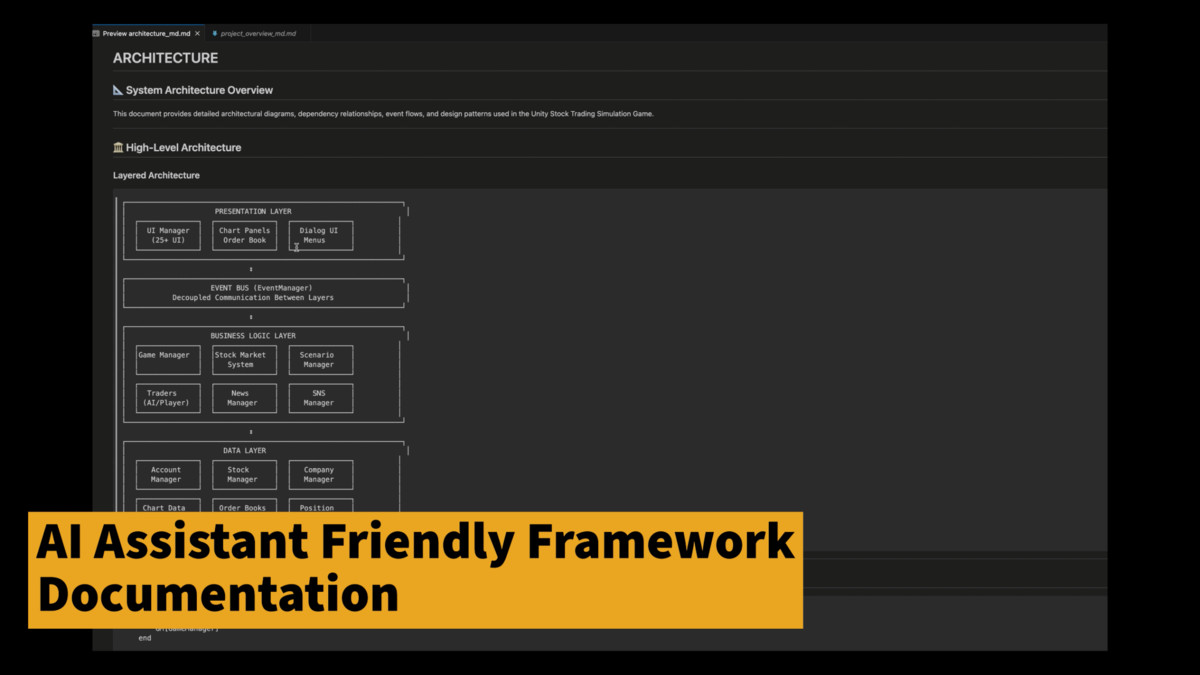Close the Preview architecture_md.md tab

tap(198, 33)
